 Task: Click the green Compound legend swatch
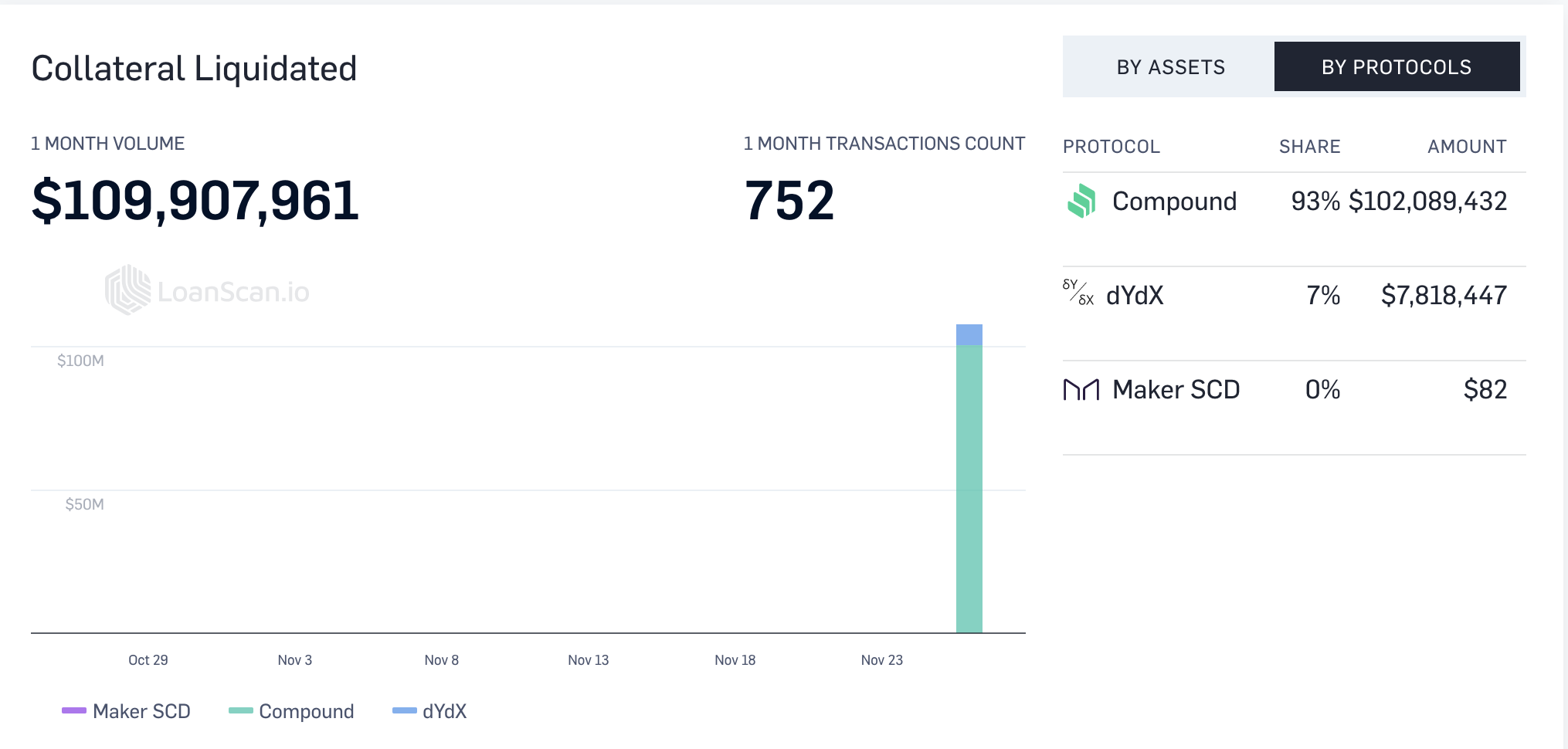click(241, 710)
